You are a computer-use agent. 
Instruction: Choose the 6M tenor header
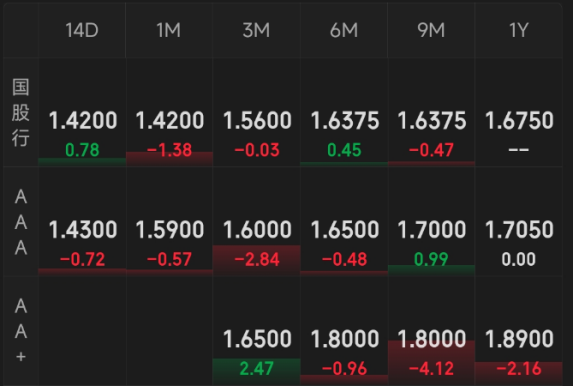pos(344,30)
